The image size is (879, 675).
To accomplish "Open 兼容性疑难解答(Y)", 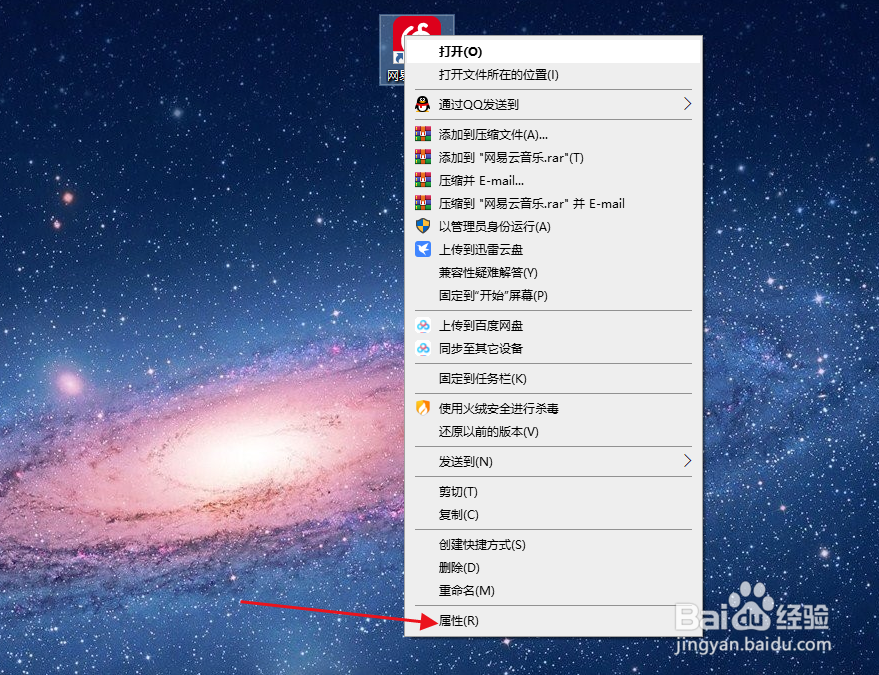I will coord(553,272).
